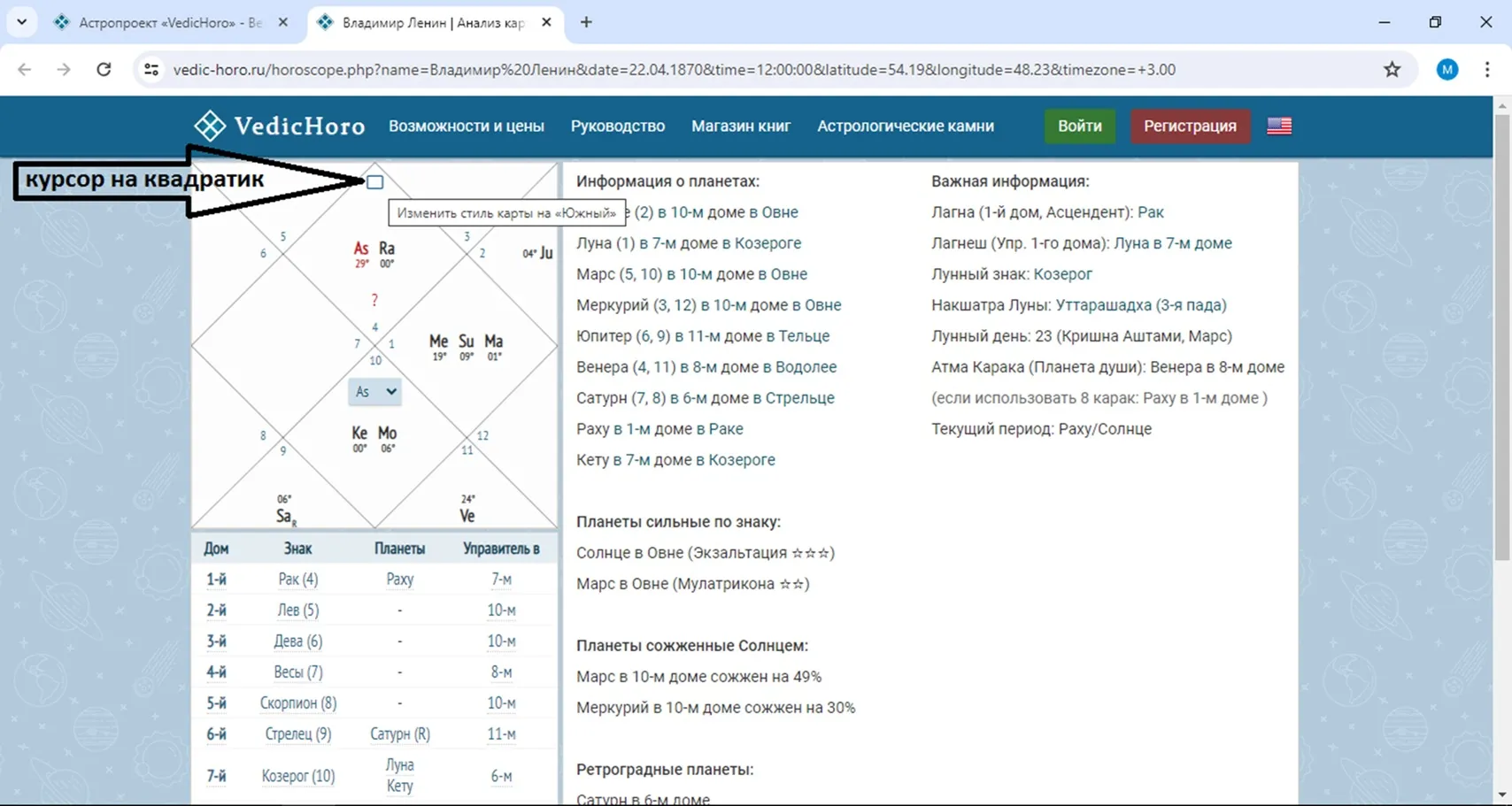Image resolution: width=1512 pixels, height=806 pixels.
Task: Open the Руководство menu item
Action: [x=617, y=126]
